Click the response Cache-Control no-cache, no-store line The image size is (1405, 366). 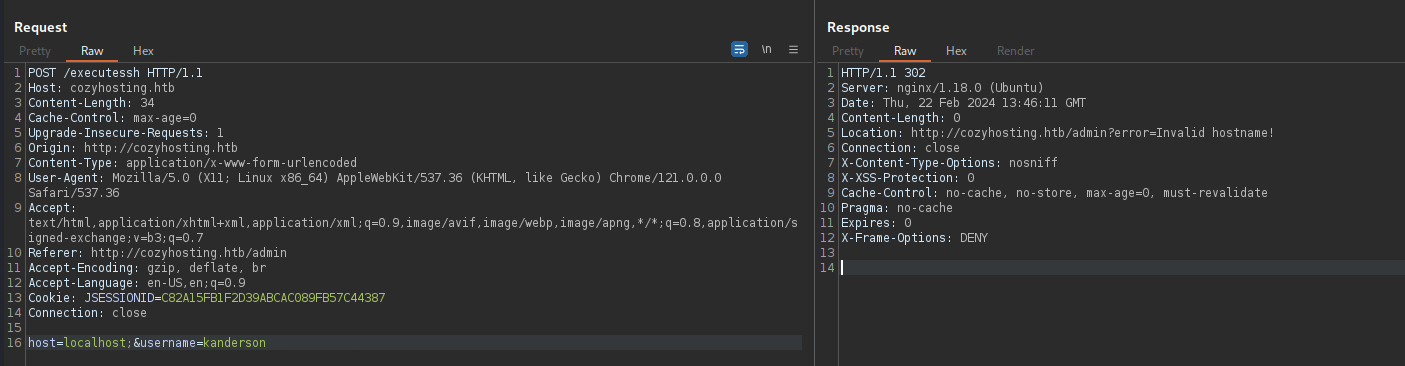coord(1054,193)
